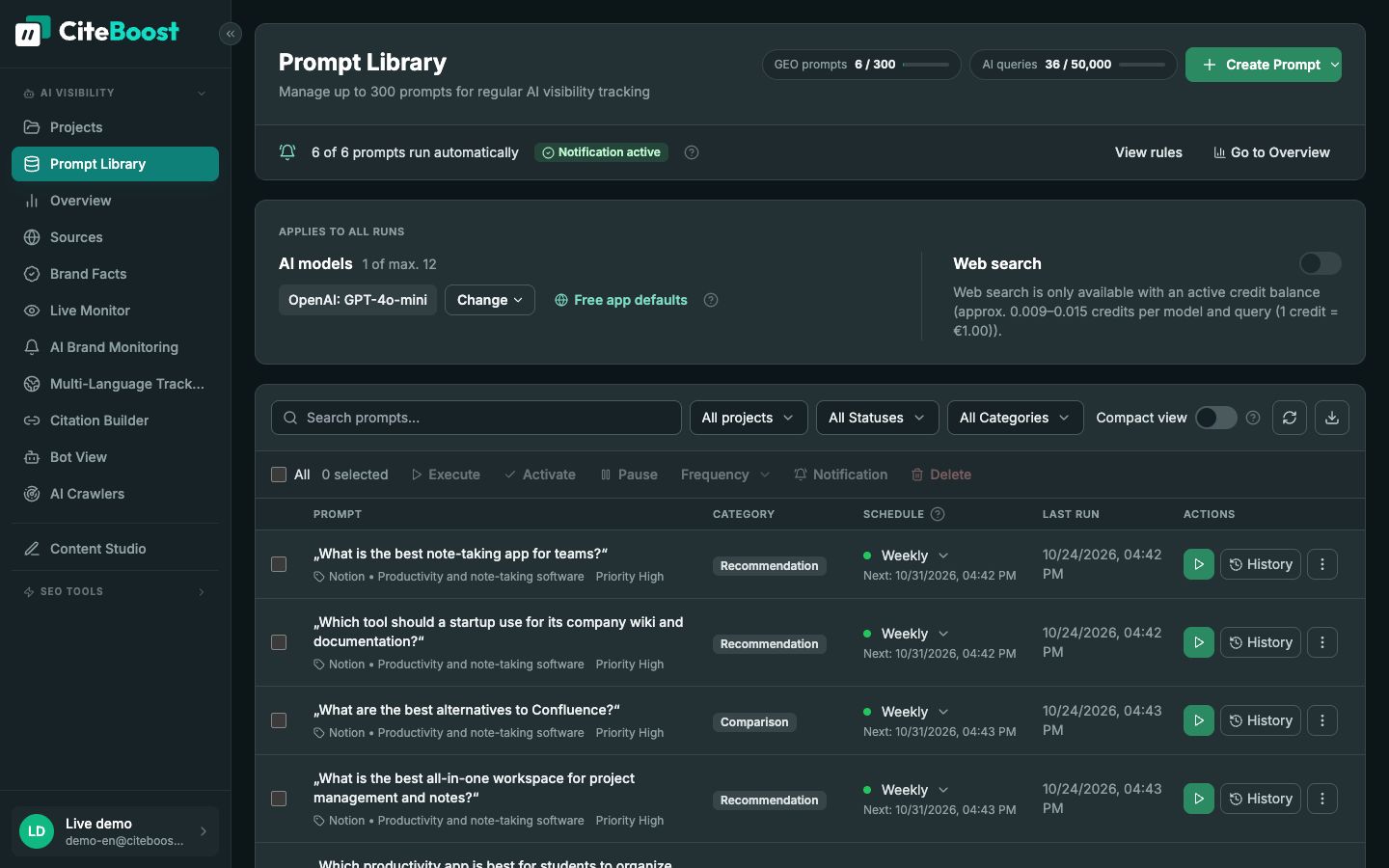Click the LD avatar in the sidebar
The height and width of the screenshot is (868, 1389).
click(37, 831)
